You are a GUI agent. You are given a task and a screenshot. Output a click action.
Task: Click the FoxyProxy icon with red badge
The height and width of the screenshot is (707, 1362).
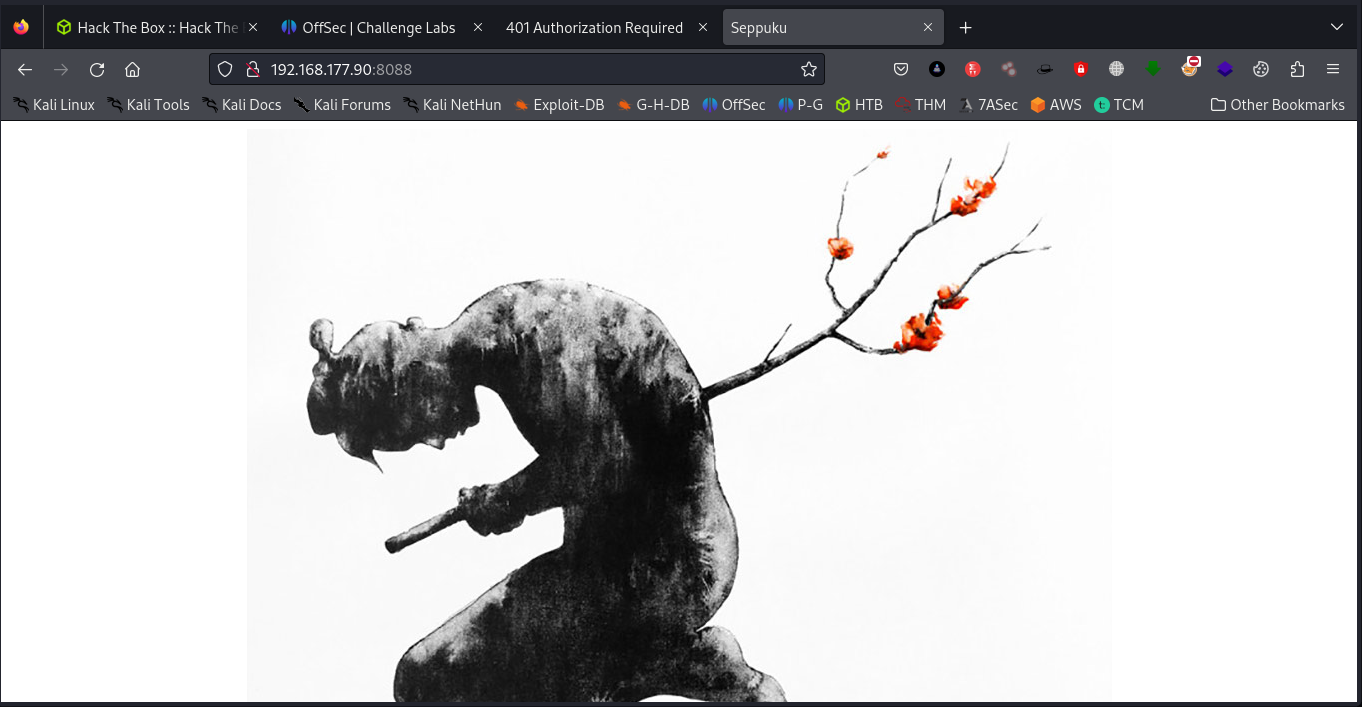[1189, 68]
